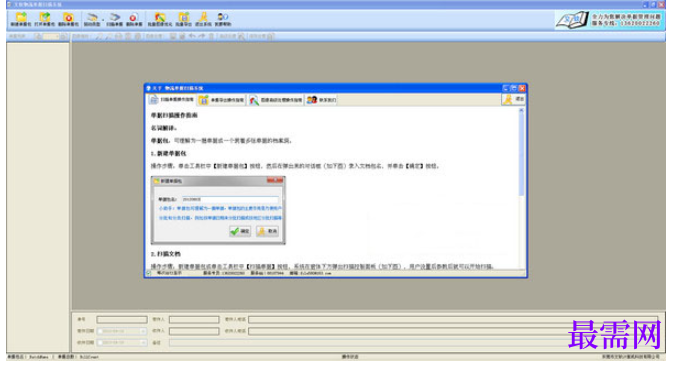Click the scroll-up arrow in the guide dialog
This screenshot has width=680, height=366.
point(521,111)
